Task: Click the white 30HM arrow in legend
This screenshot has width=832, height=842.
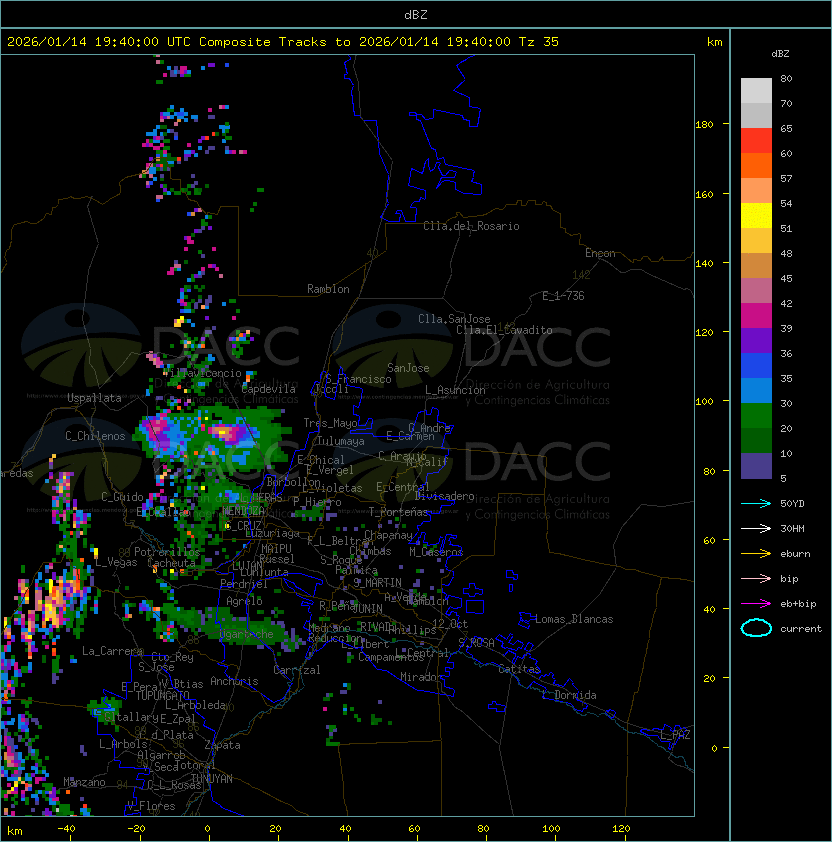Action: click(756, 529)
